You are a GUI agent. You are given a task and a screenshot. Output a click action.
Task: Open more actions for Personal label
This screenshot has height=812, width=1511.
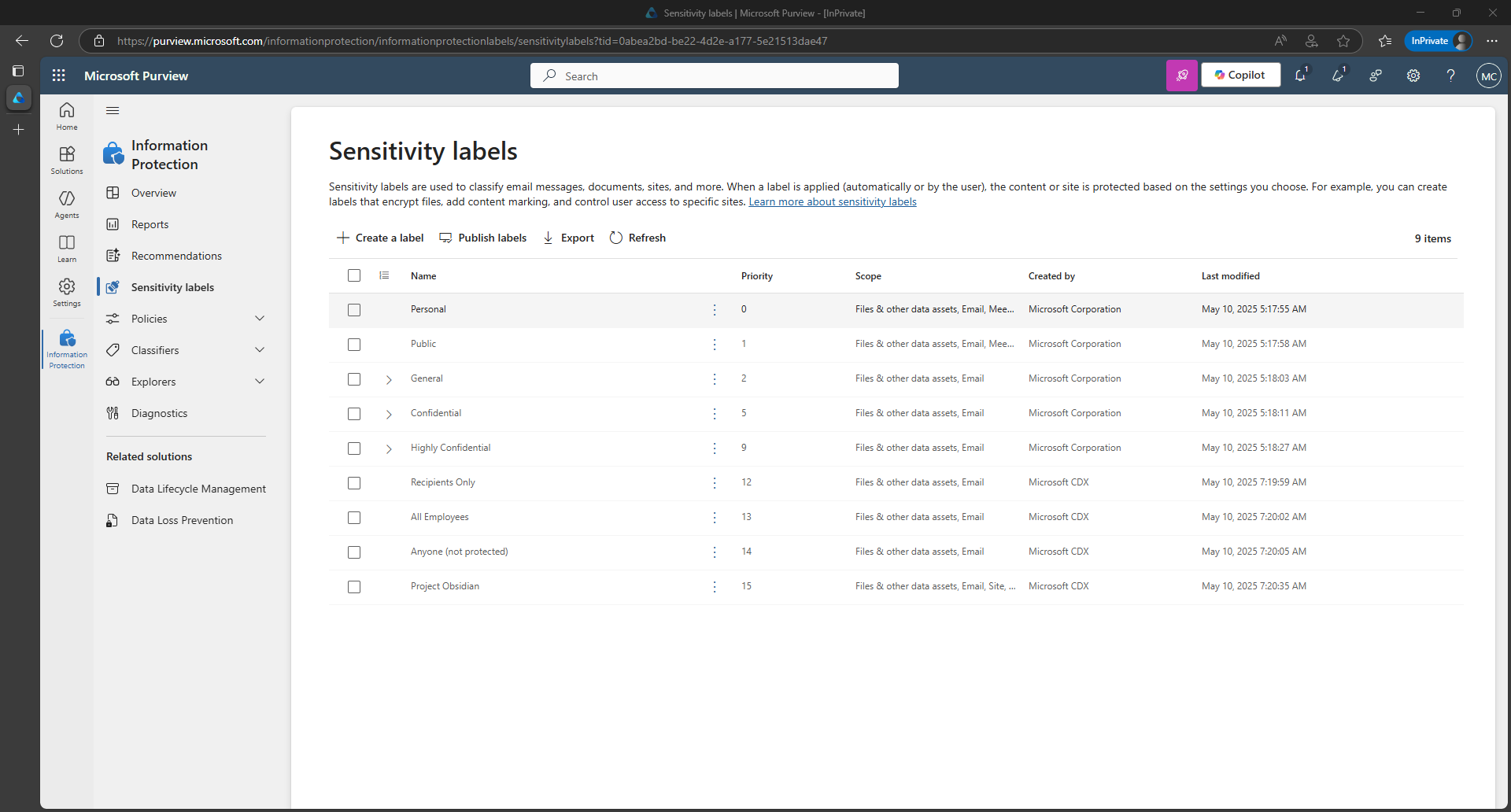coord(715,310)
